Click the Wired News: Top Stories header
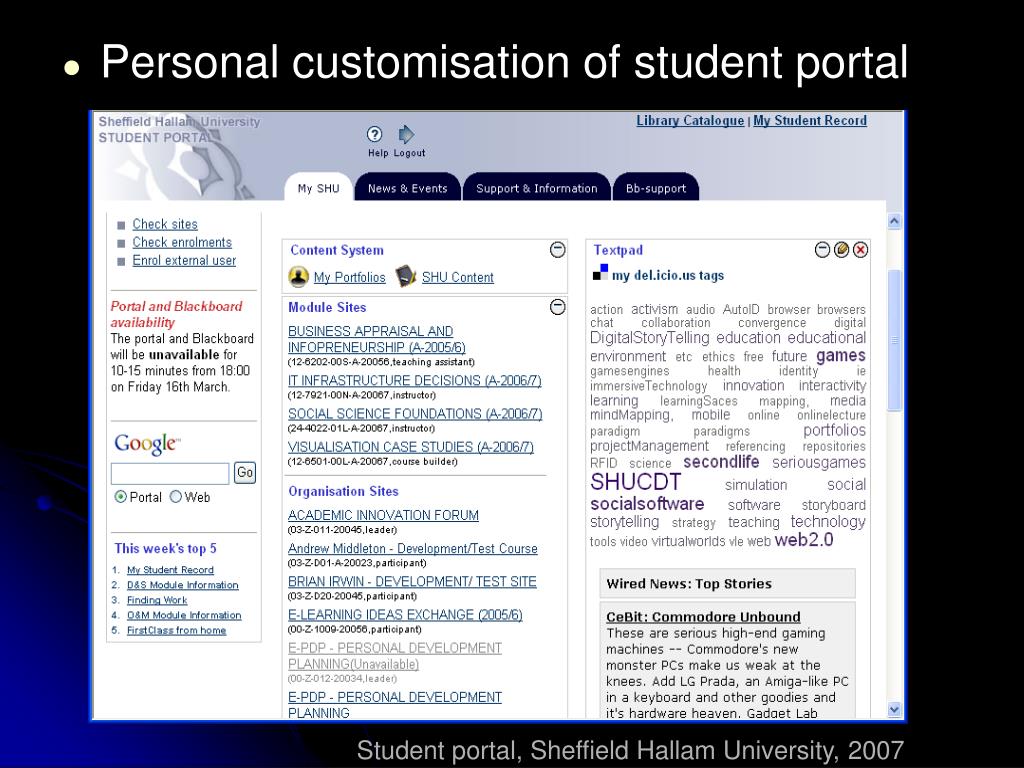Image resolution: width=1024 pixels, height=768 pixels. [727, 584]
